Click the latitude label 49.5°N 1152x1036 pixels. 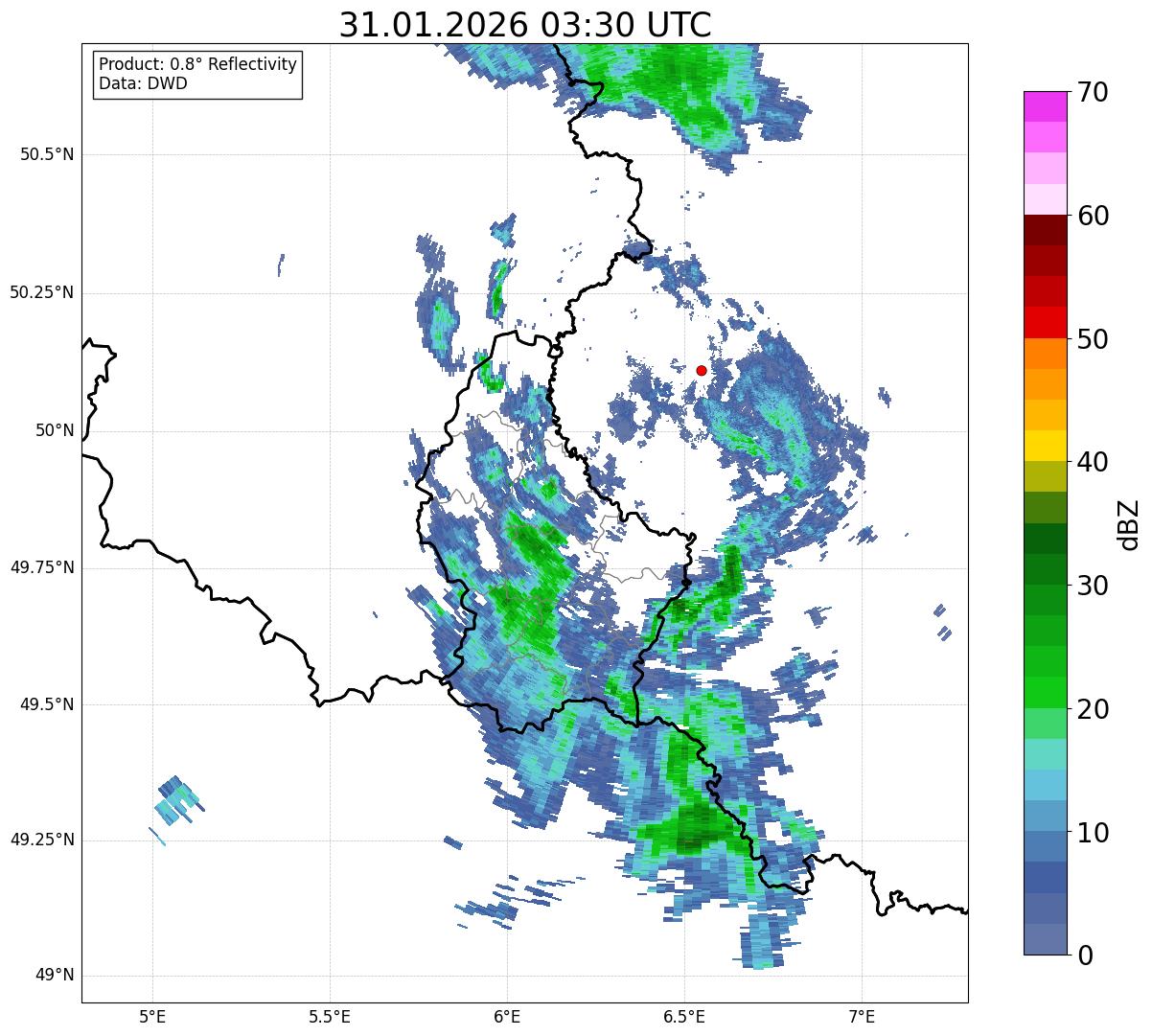pos(47,704)
